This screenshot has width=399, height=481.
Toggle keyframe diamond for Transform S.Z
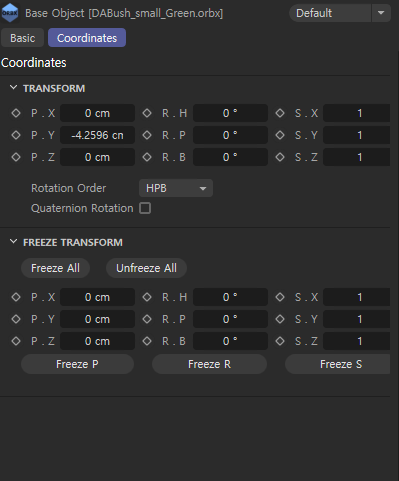tap(280, 157)
